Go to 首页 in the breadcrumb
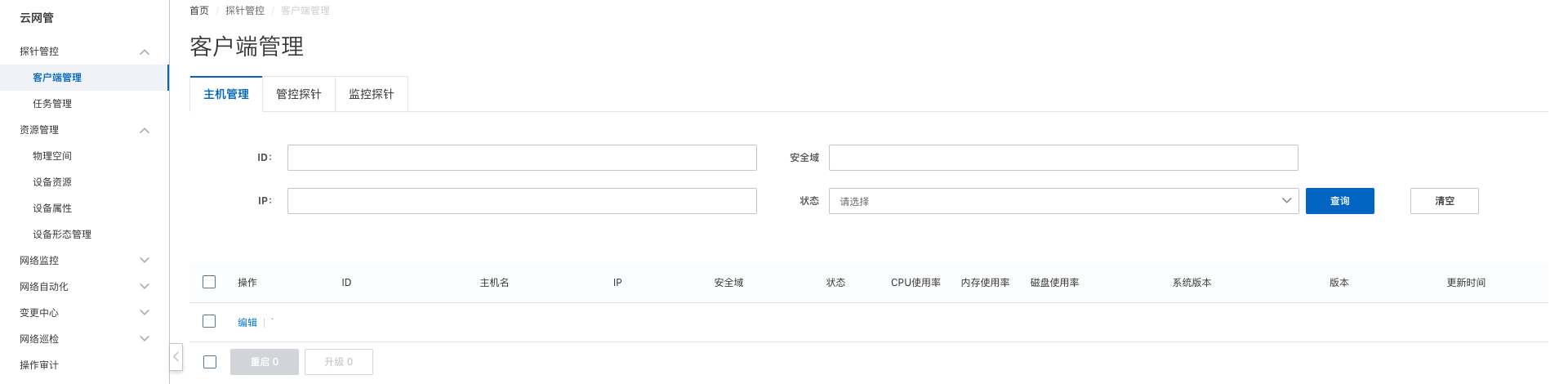1568x384 pixels. [x=199, y=11]
